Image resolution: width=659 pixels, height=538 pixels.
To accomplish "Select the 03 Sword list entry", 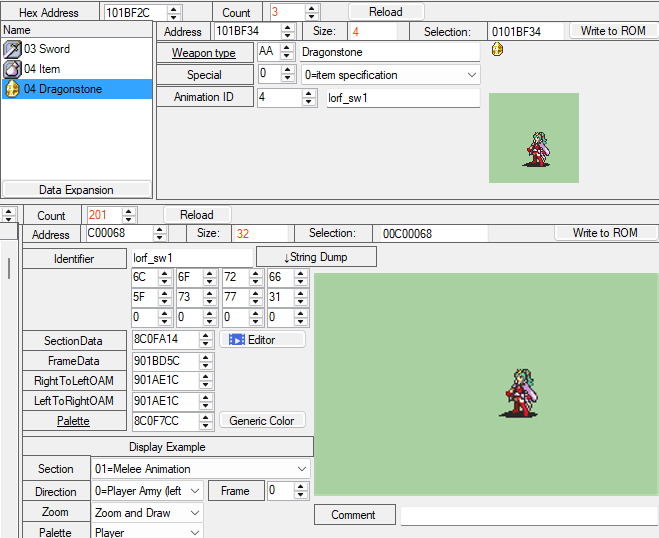I will (x=47, y=49).
